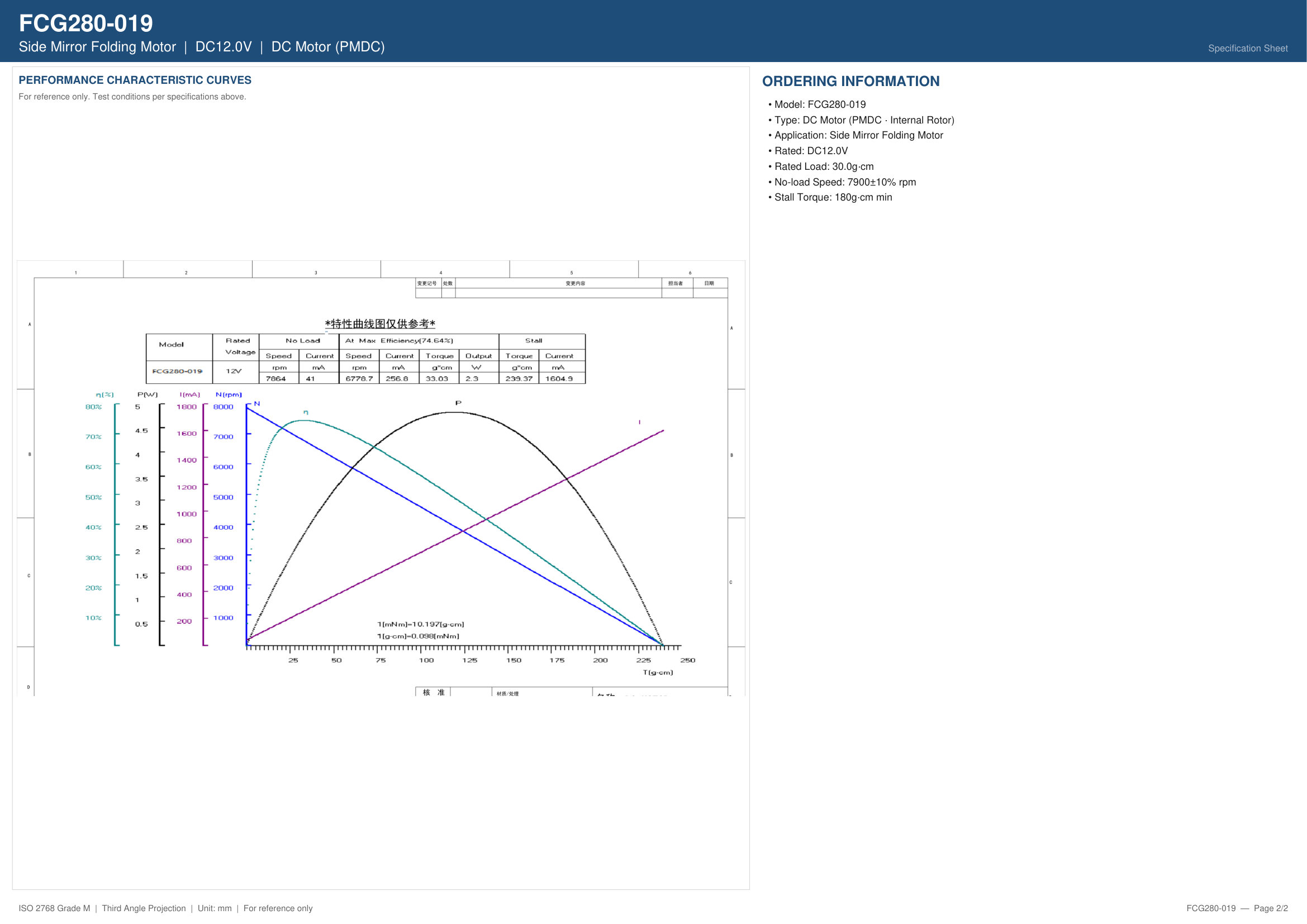The height and width of the screenshot is (924, 1307).
Task: Click the '1[mNm]=10.197[g·cm]' conversion note
Action: click(x=421, y=625)
